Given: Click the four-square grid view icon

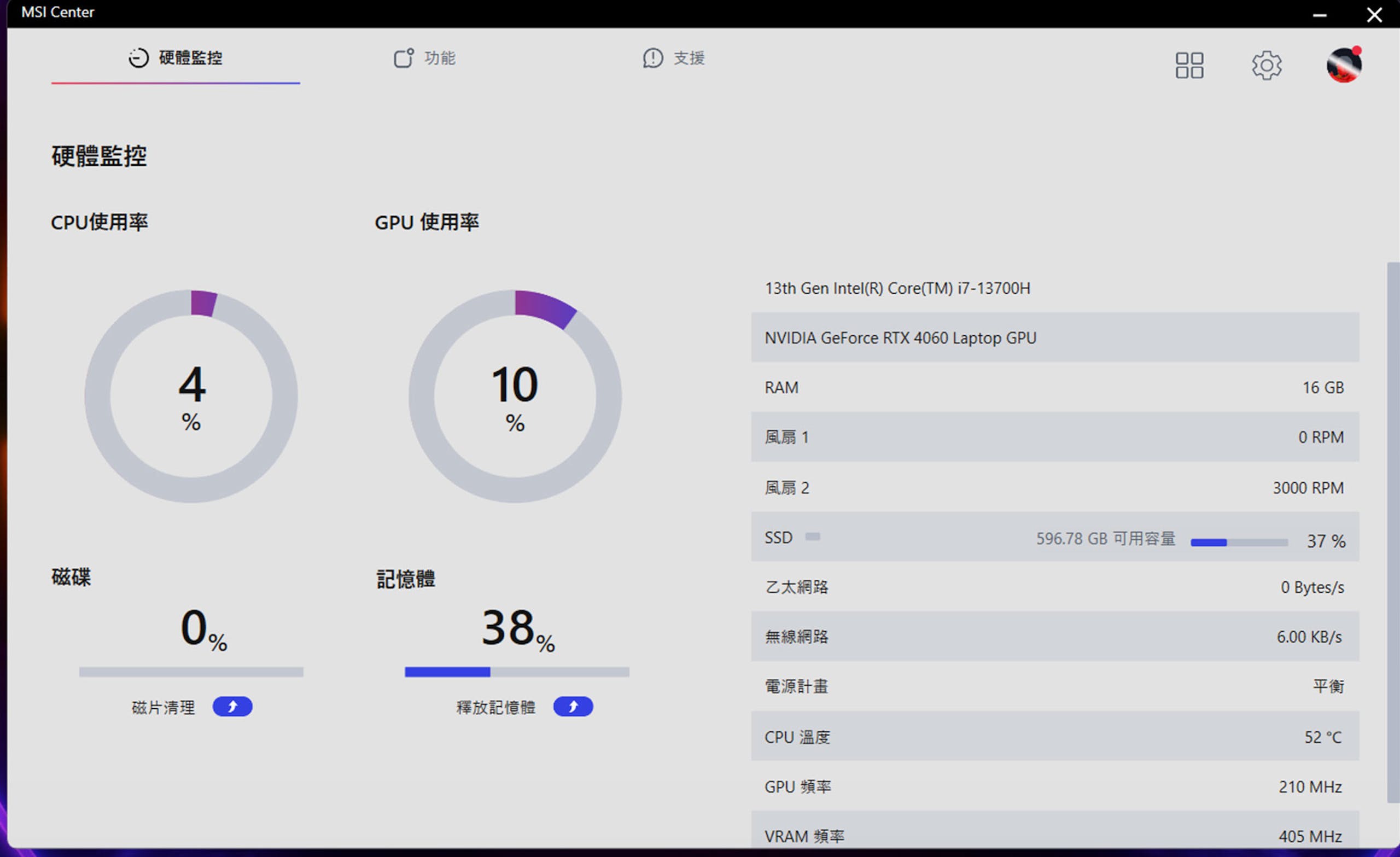Looking at the screenshot, I should pyautogui.click(x=1189, y=65).
